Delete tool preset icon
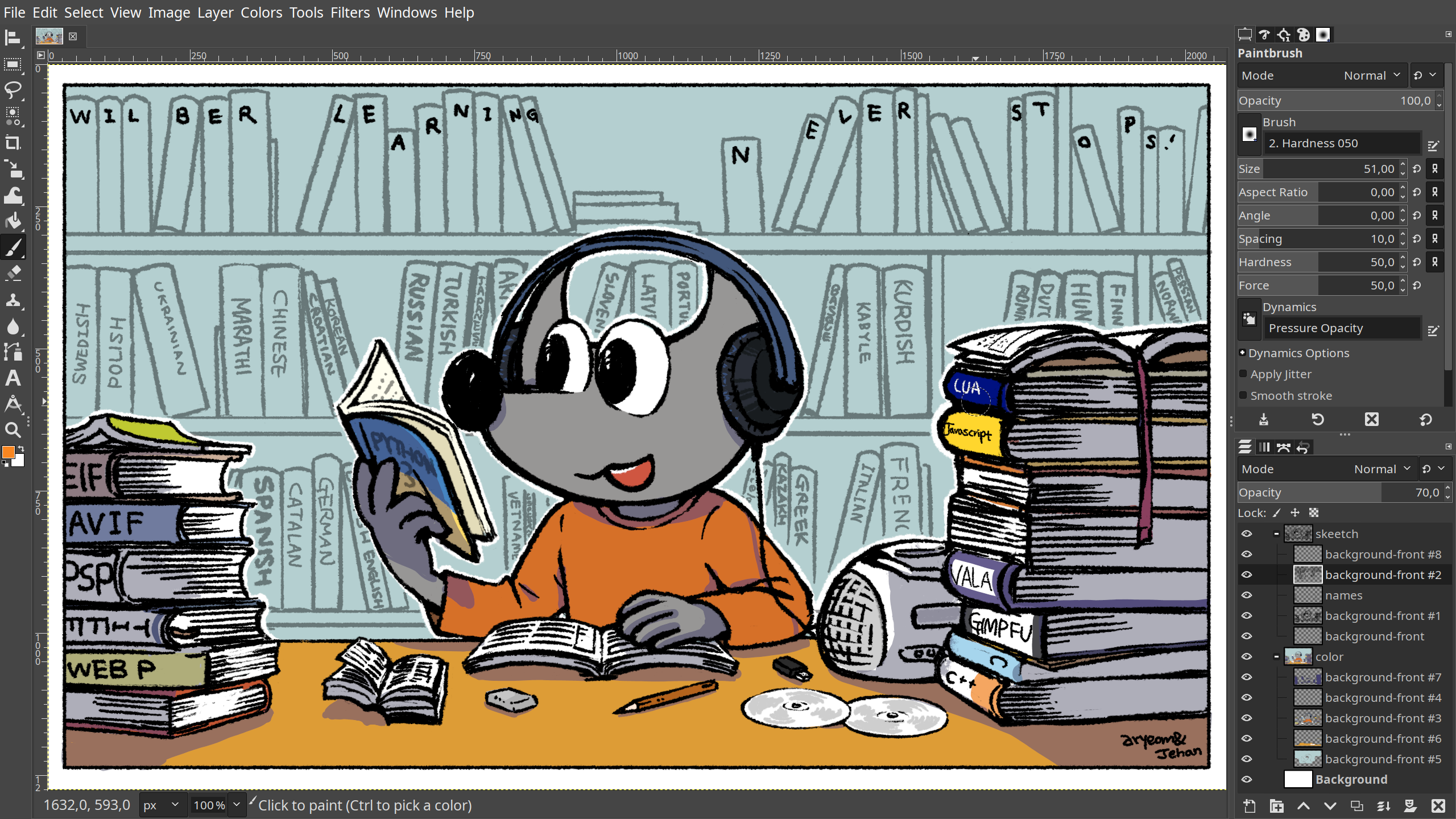This screenshot has height=819, width=1456. [1371, 420]
